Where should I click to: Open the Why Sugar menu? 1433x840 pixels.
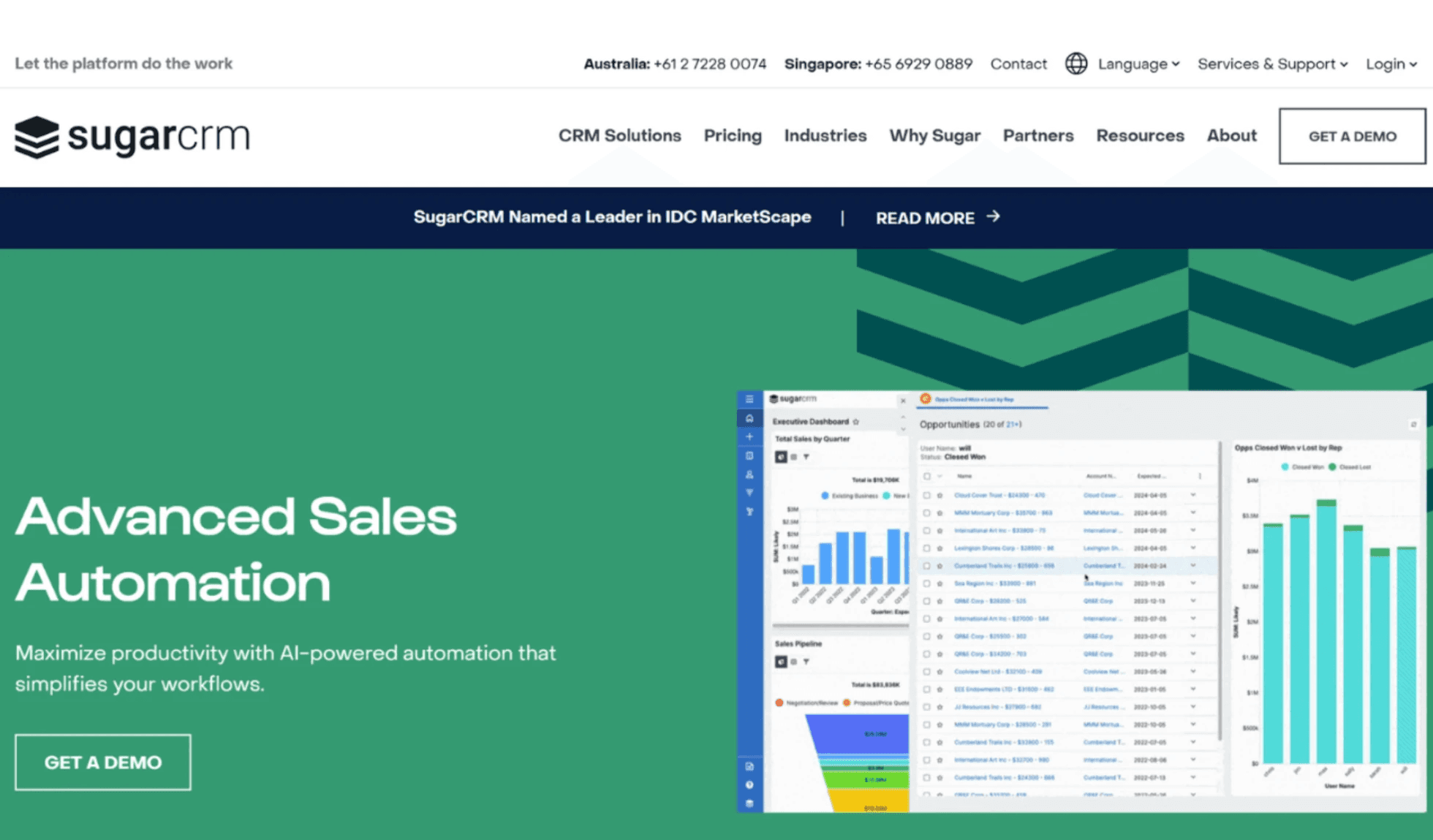(x=934, y=136)
